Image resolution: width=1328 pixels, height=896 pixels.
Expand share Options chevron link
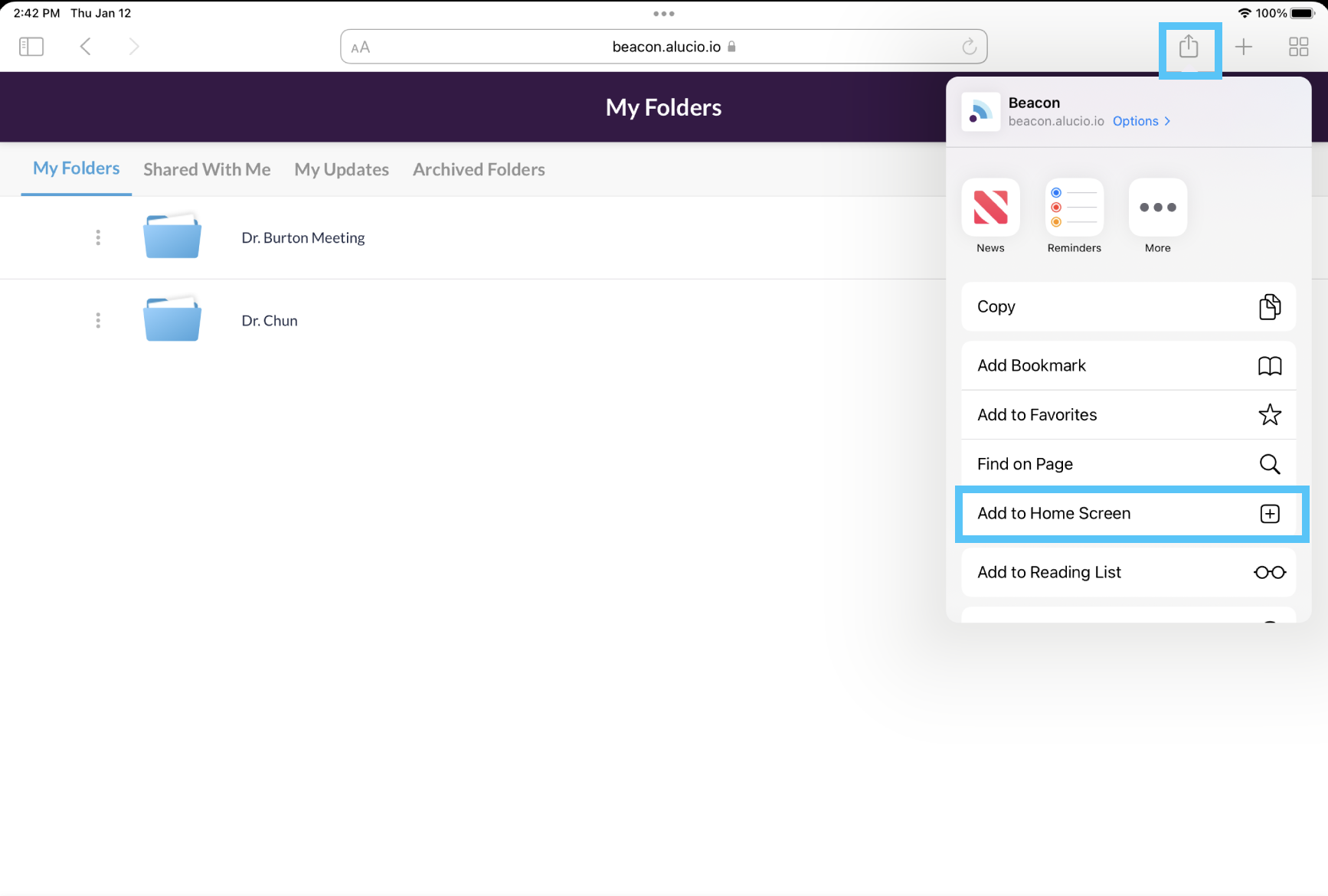point(1141,121)
